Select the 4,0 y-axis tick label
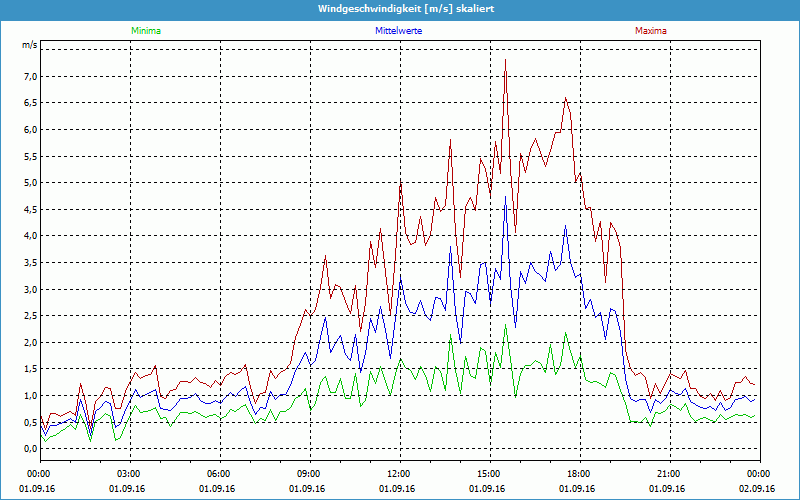 [30, 236]
